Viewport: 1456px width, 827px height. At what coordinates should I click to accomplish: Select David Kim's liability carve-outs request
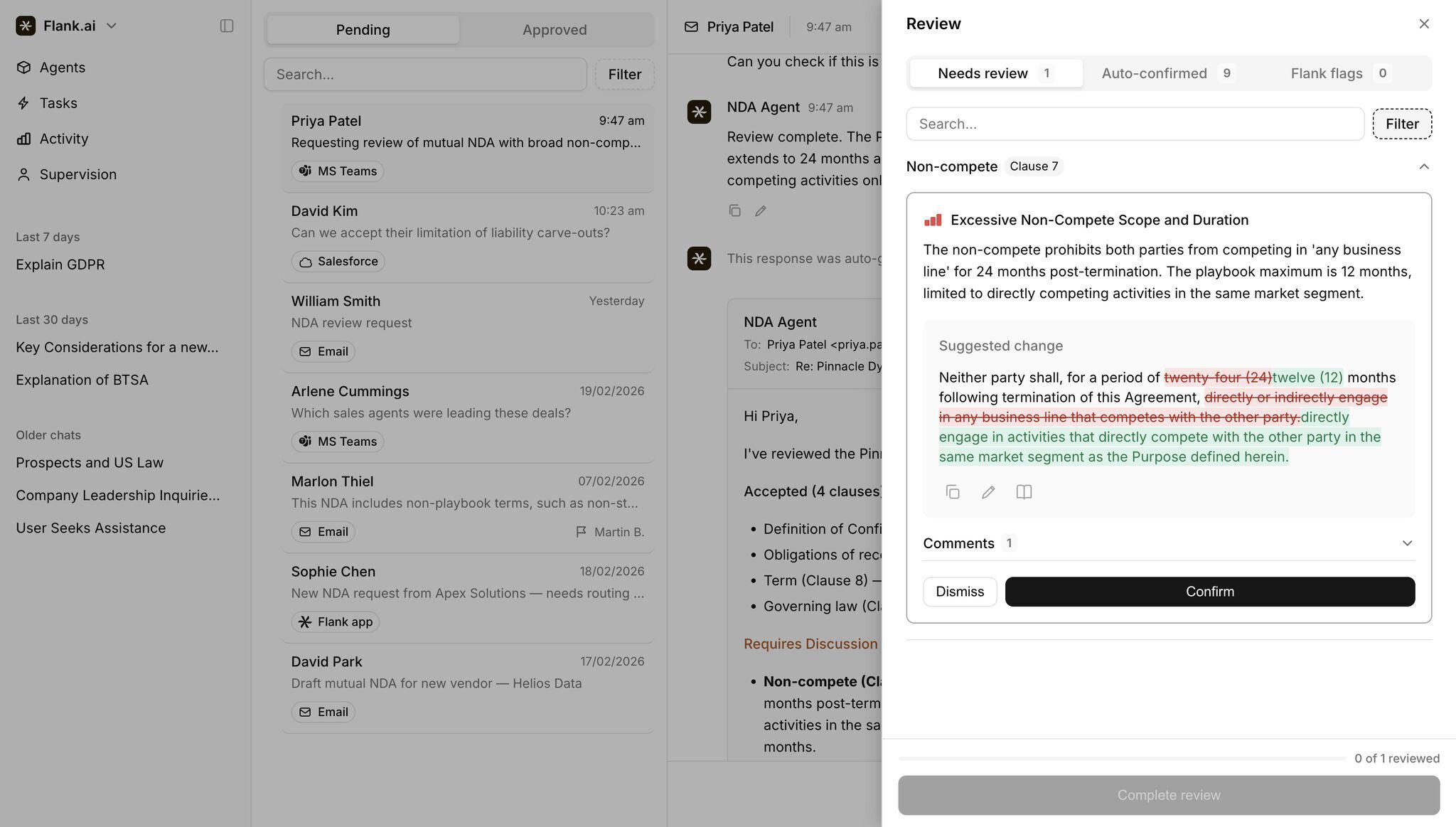[468, 238]
